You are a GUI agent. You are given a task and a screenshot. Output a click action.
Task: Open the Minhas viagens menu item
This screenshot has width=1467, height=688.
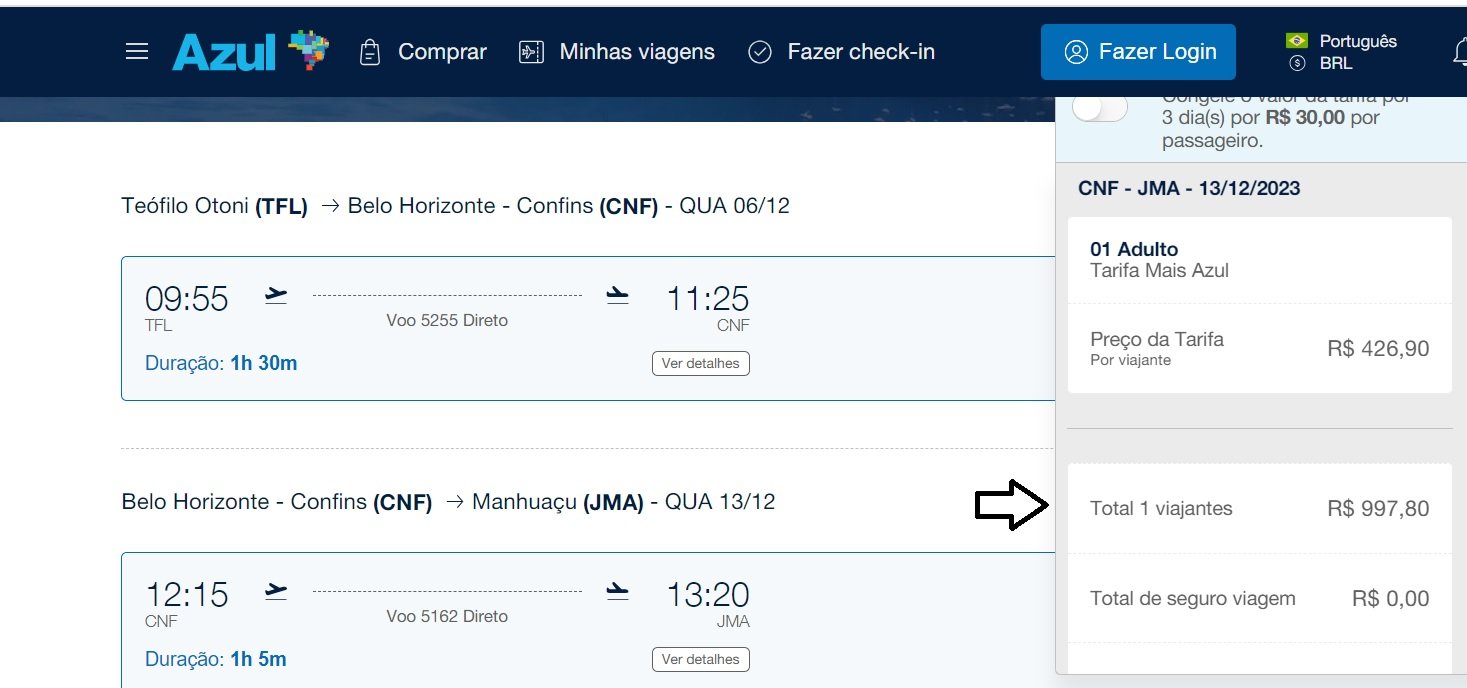coord(637,52)
